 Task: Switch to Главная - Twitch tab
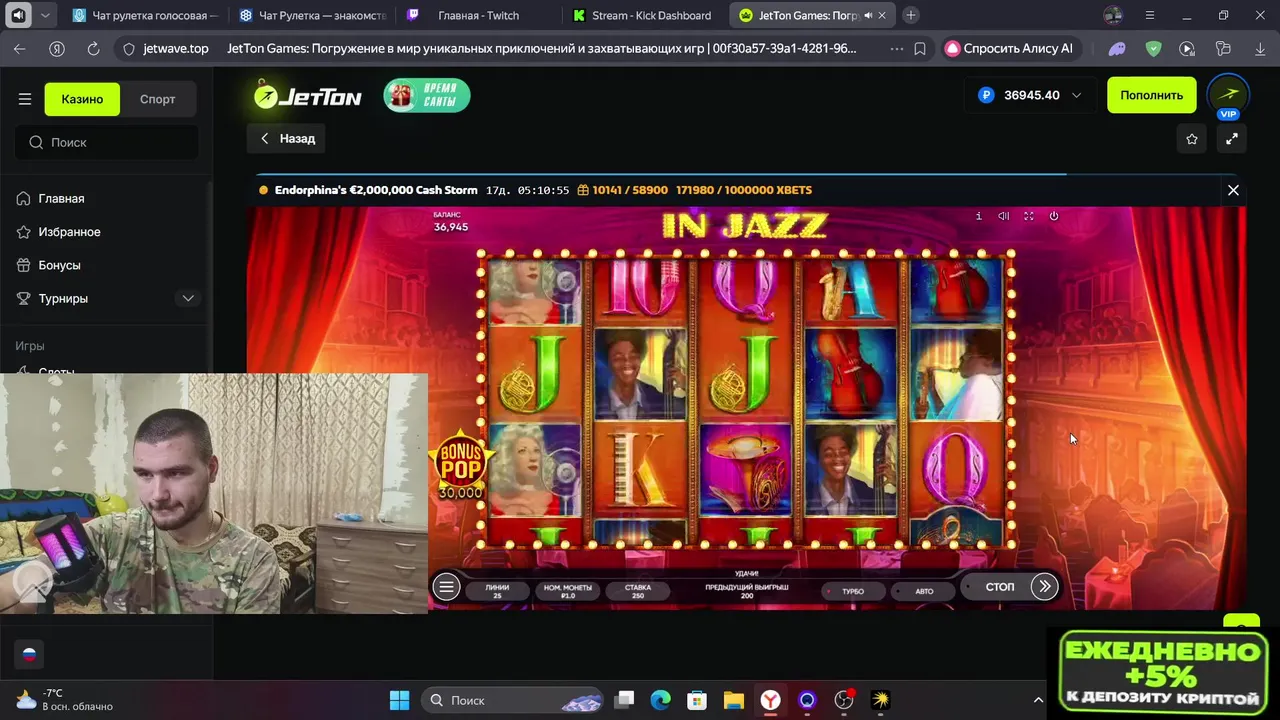pos(479,15)
